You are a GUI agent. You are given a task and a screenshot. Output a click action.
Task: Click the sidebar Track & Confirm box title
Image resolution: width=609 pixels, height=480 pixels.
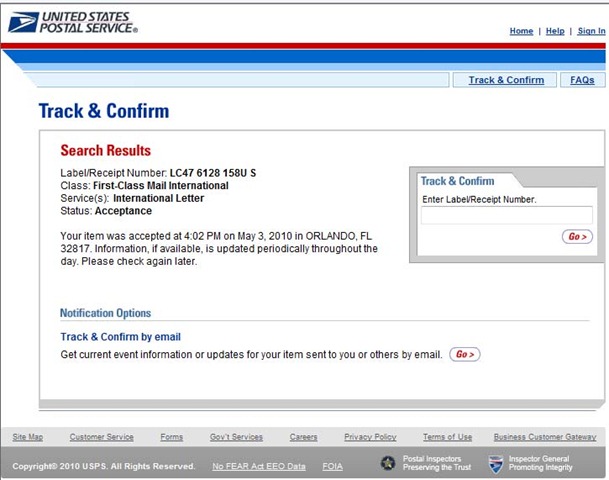pos(458,181)
